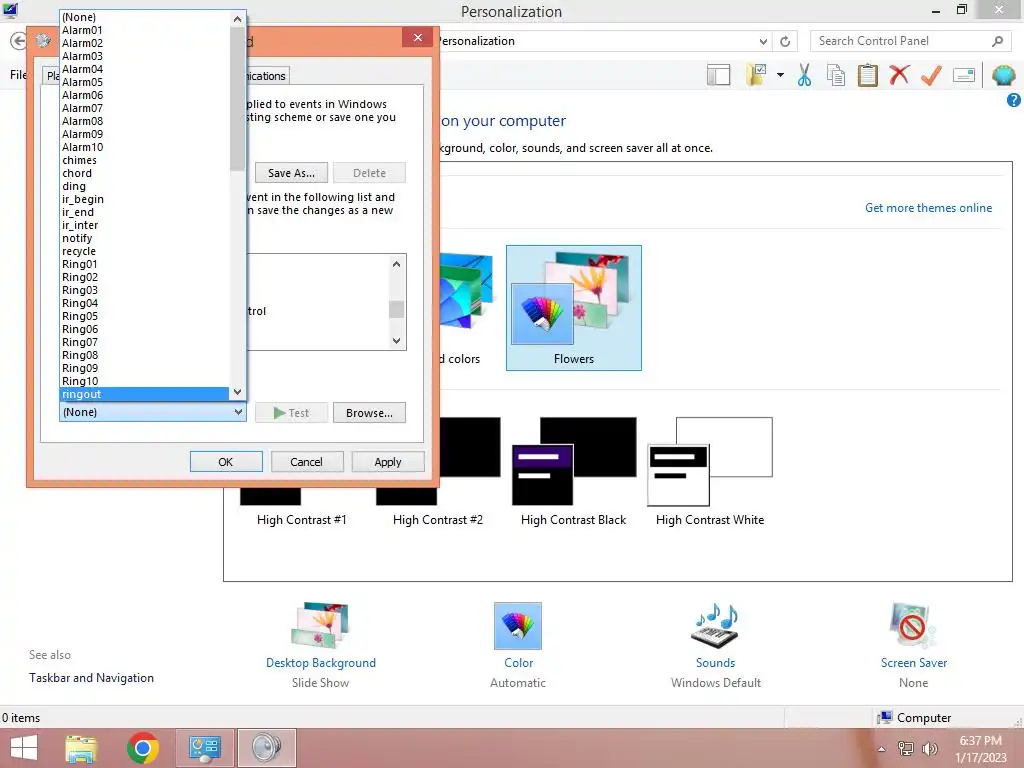Launch Google Chrome from the taskbar

[x=143, y=748]
